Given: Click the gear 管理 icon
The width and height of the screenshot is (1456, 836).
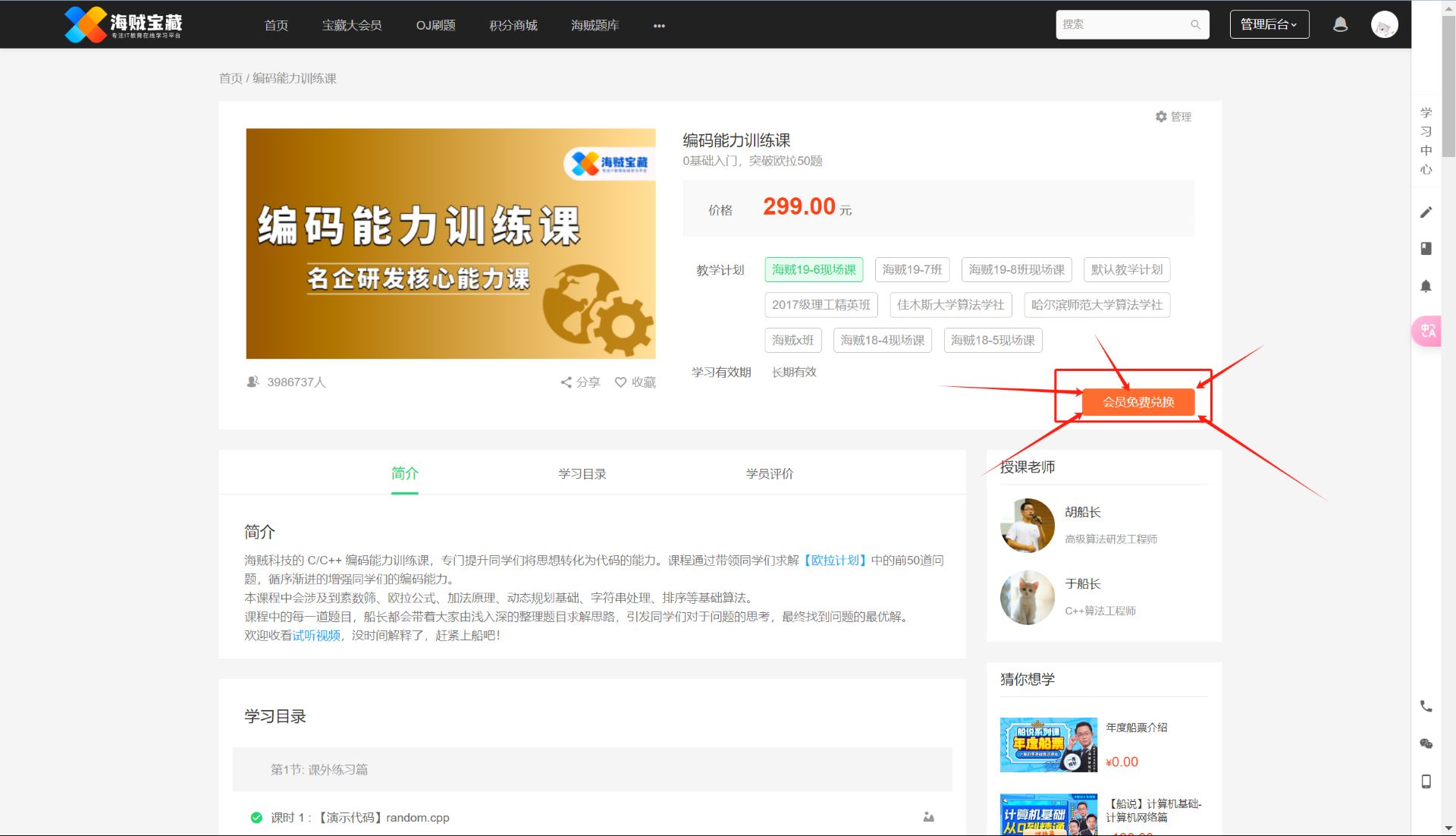Looking at the screenshot, I should click(1173, 116).
